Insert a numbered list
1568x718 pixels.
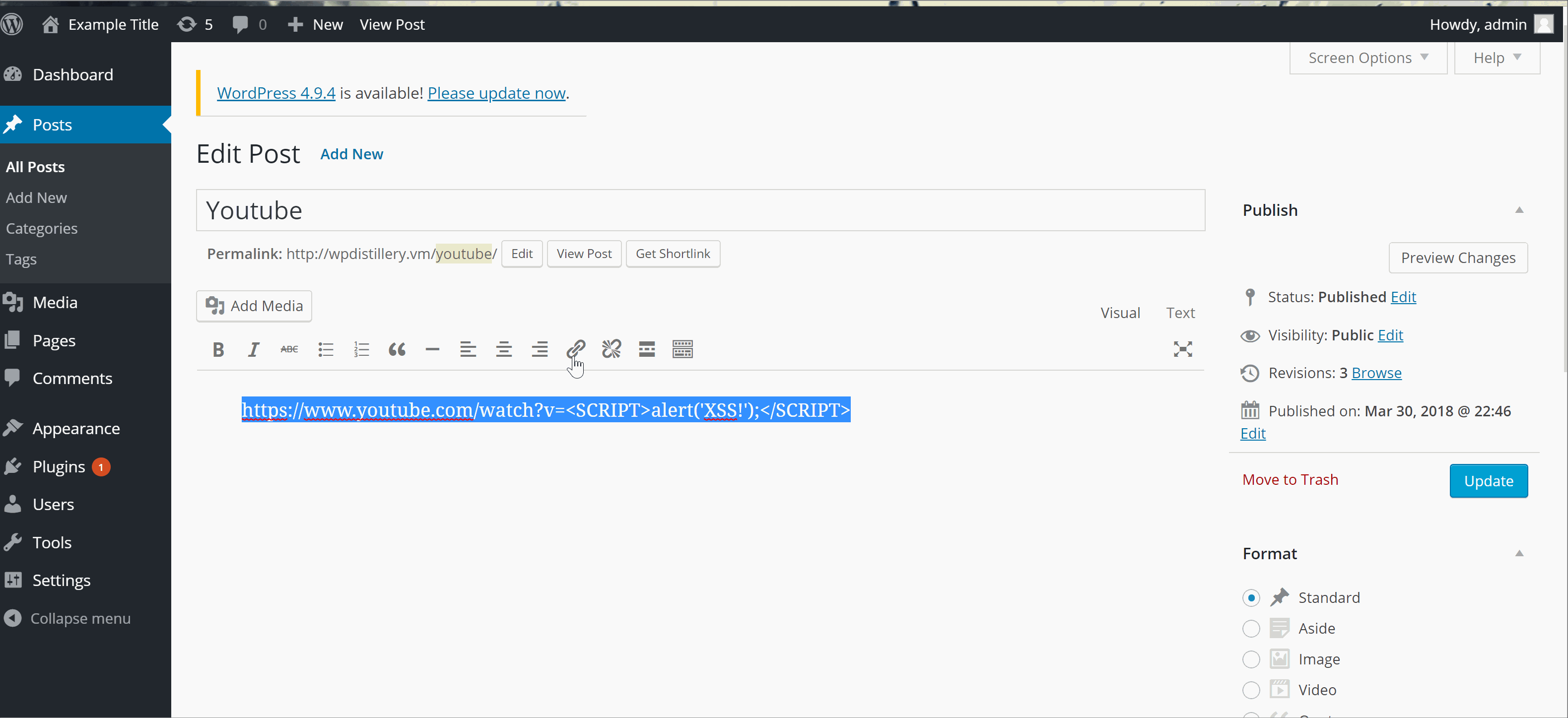pyautogui.click(x=361, y=349)
